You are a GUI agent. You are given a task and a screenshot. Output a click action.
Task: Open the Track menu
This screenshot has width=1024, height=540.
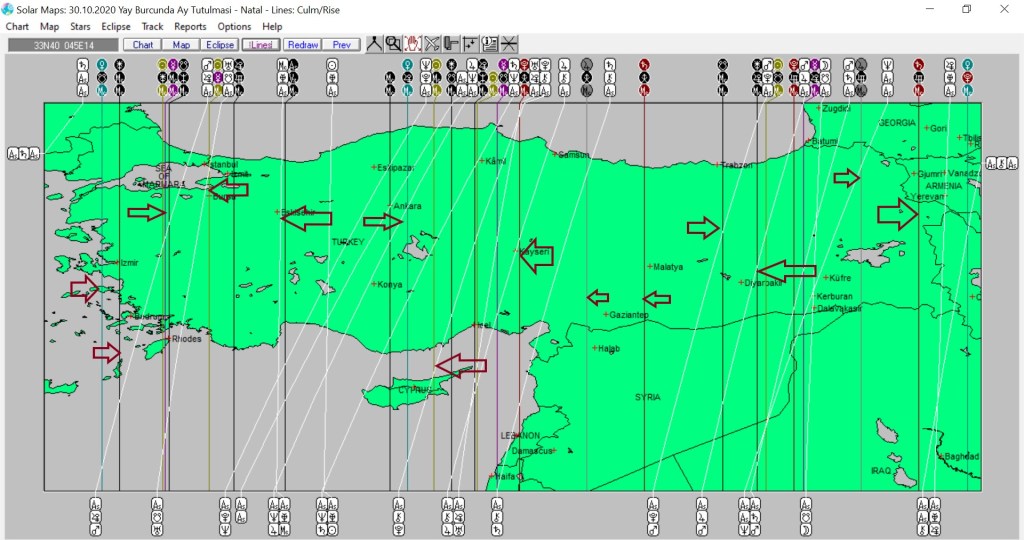pos(153,27)
